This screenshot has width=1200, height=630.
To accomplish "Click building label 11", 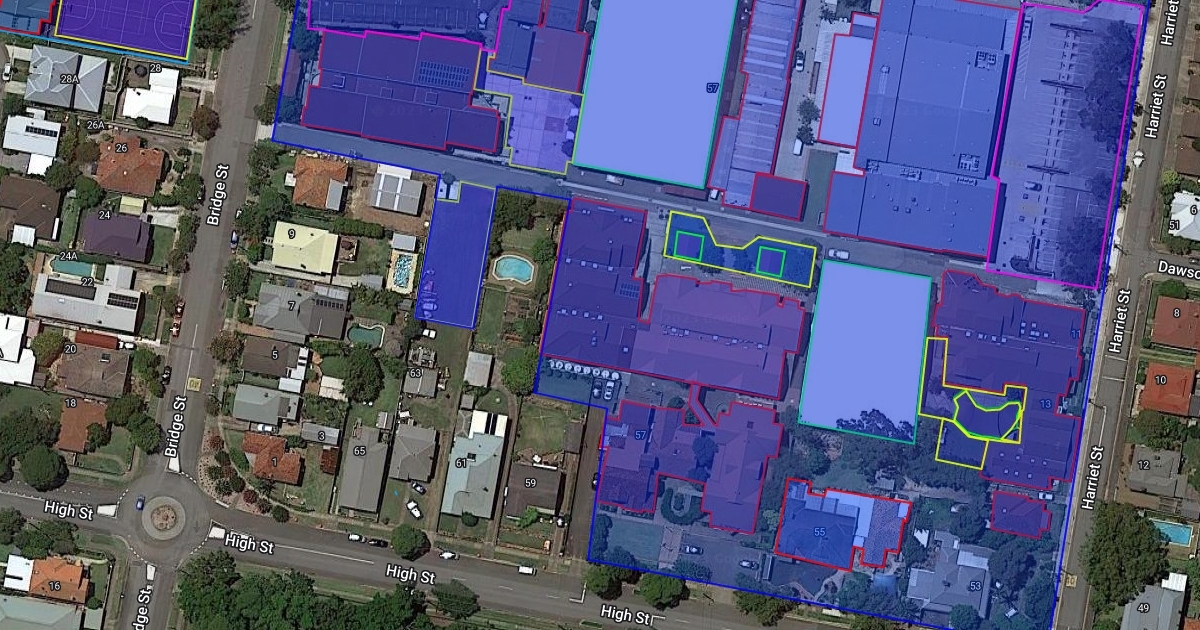I will pyautogui.click(x=1076, y=333).
